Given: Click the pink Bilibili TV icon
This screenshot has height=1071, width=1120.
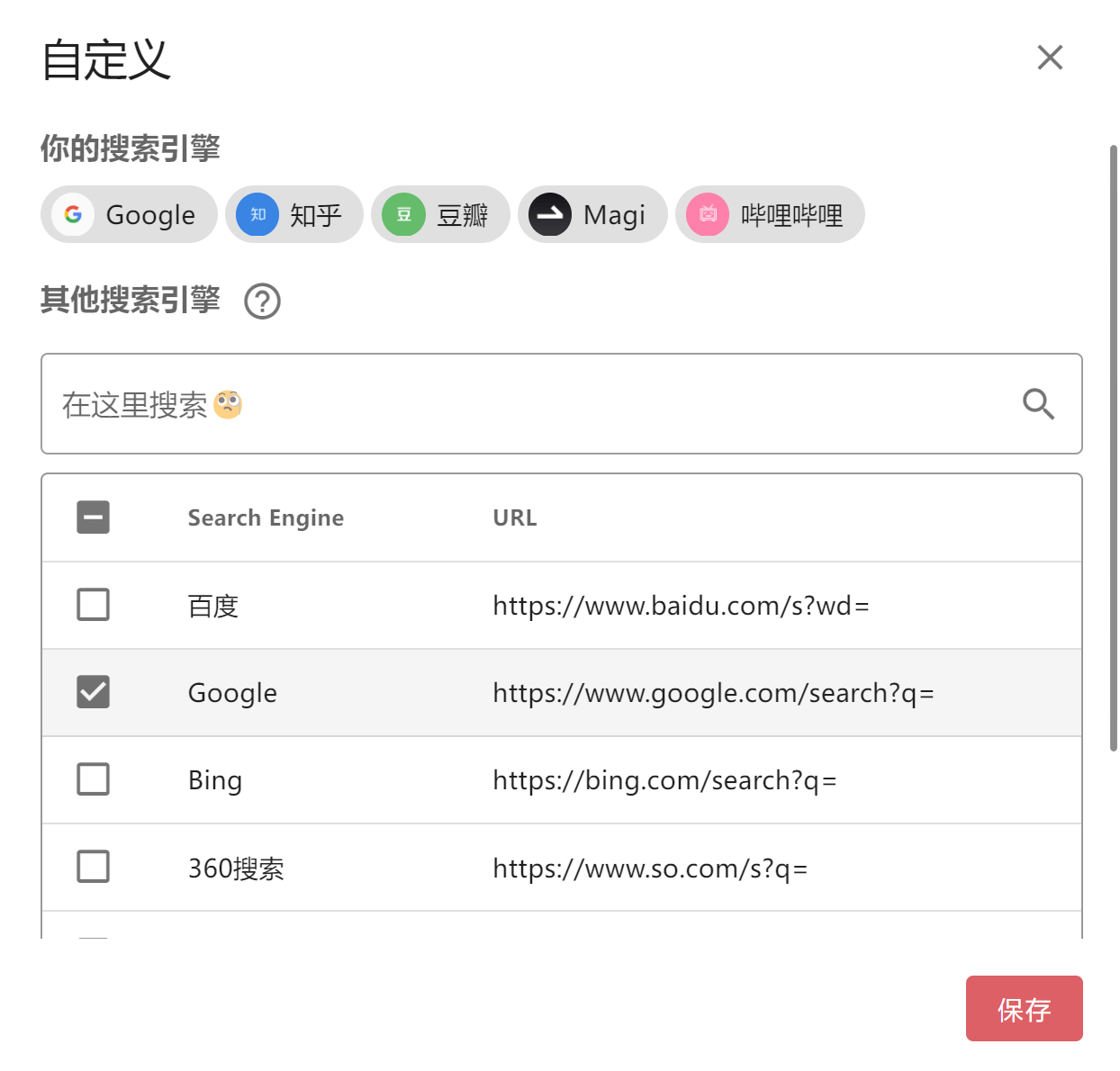Looking at the screenshot, I should (x=708, y=214).
